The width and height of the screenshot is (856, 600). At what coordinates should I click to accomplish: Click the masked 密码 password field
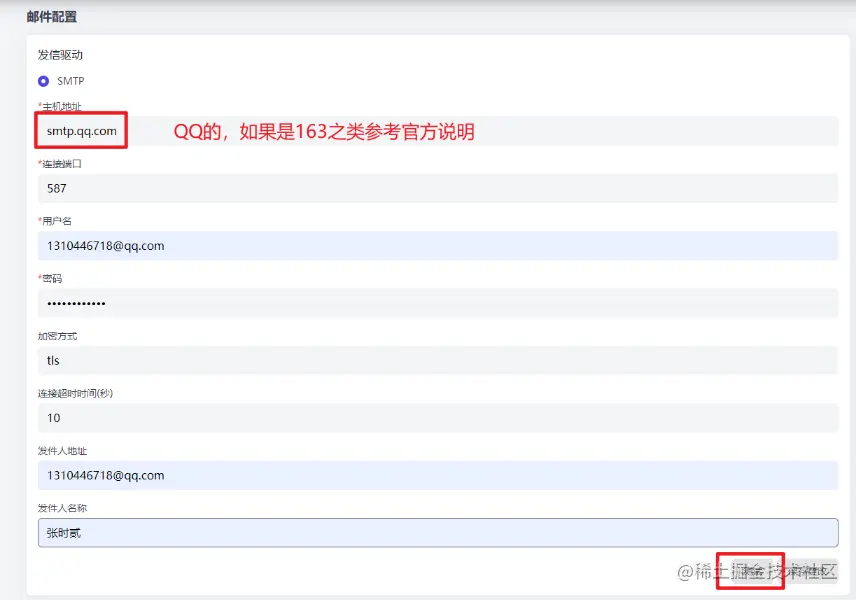coord(430,303)
